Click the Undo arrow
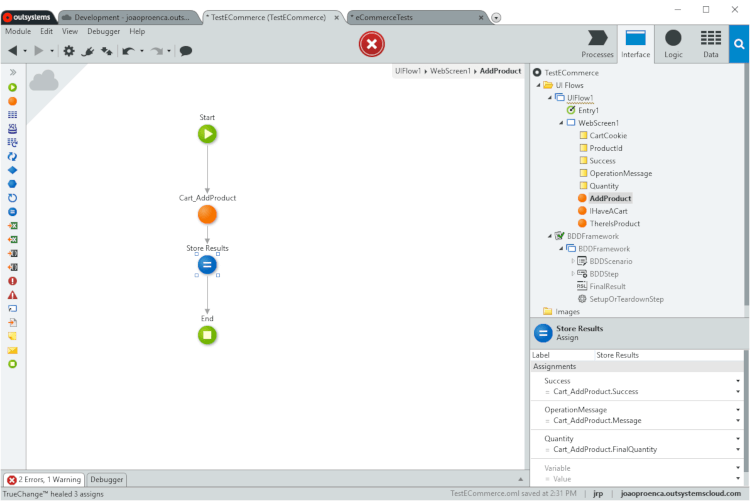 [128, 51]
